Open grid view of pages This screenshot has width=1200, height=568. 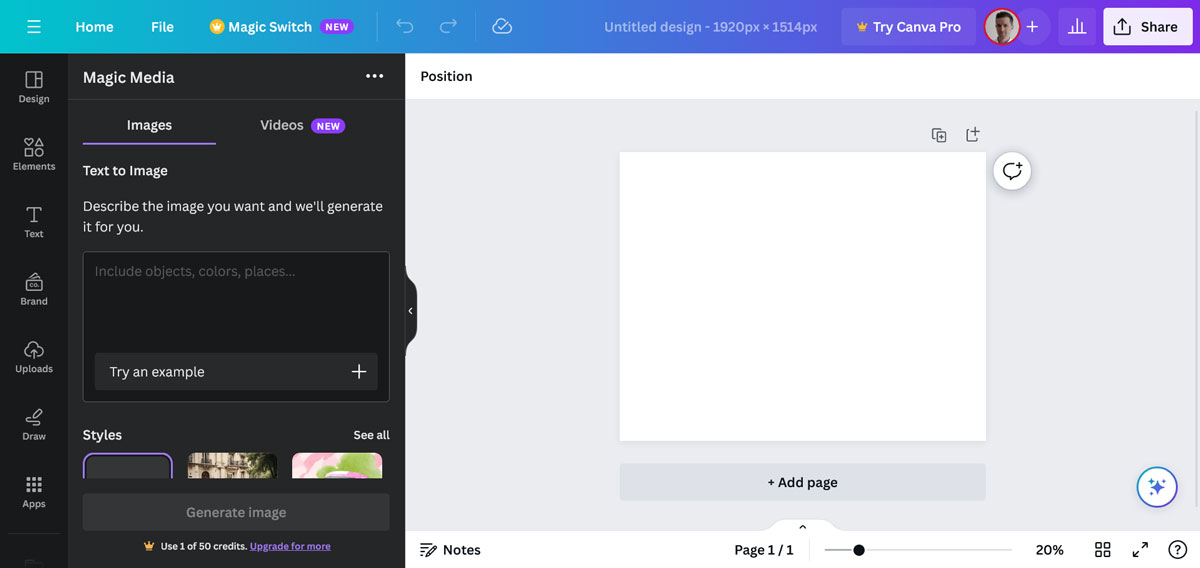(x=1102, y=550)
